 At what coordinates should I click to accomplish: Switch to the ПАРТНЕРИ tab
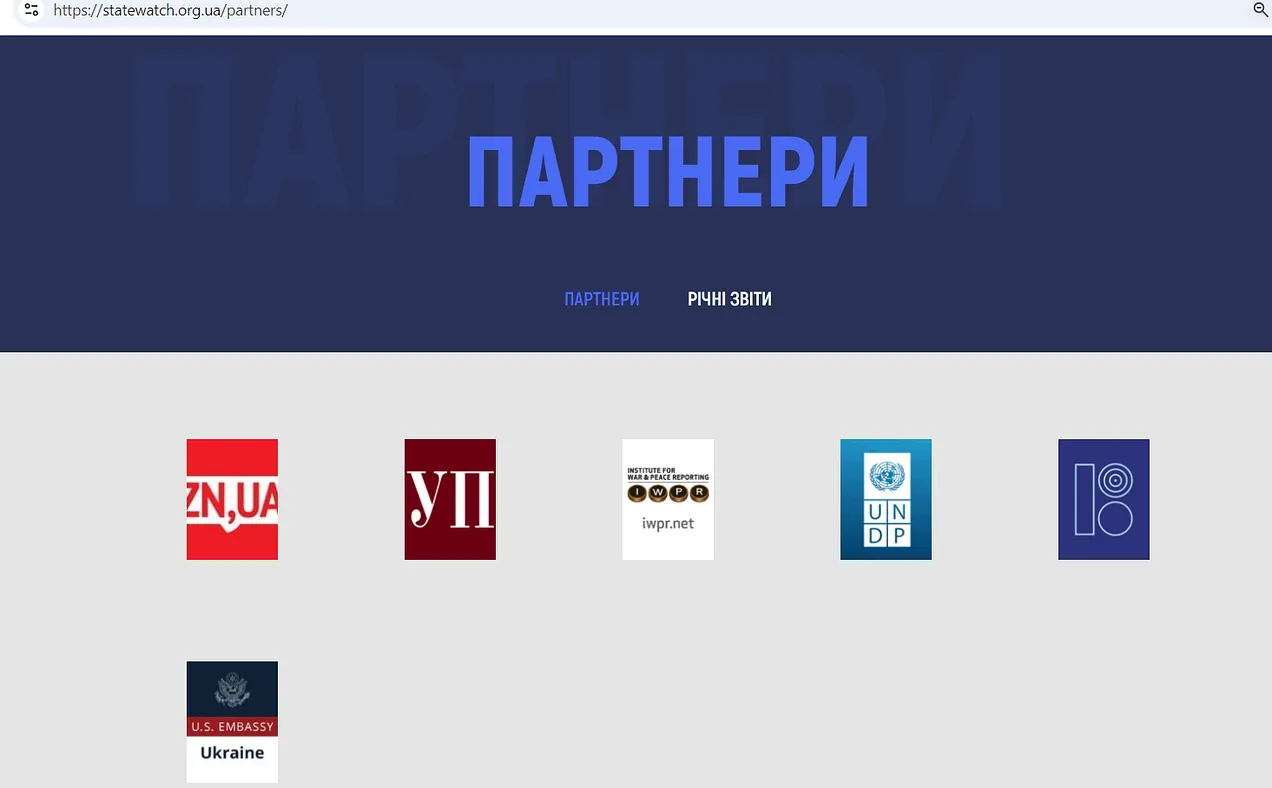click(602, 299)
